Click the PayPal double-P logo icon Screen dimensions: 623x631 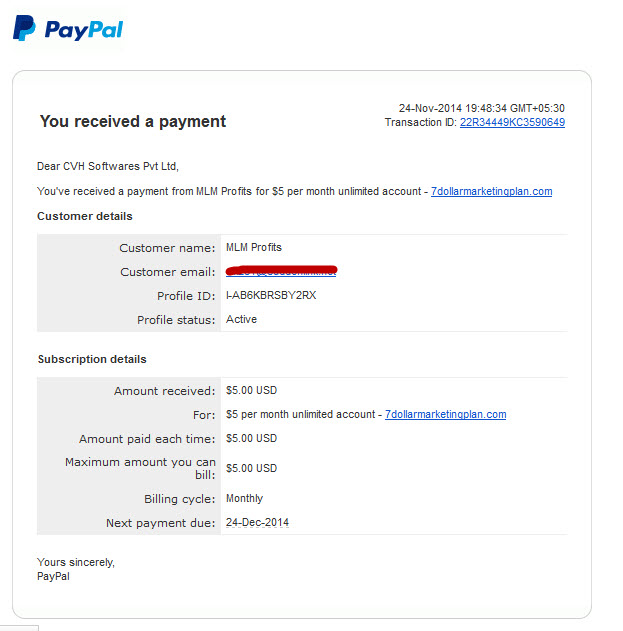tap(24, 28)
